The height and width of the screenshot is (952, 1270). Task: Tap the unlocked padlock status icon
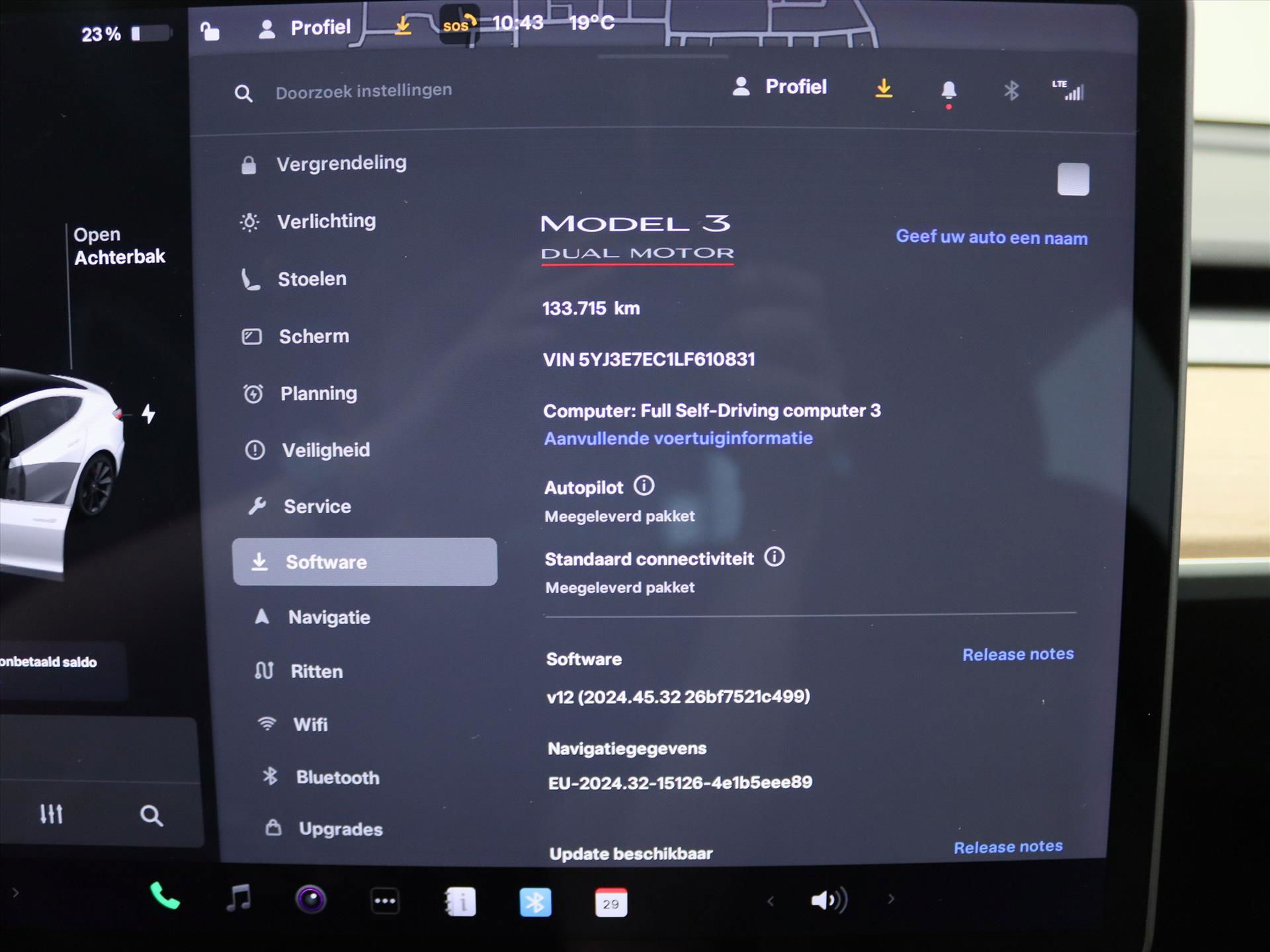pyautogui.click(x=210, y=30)
